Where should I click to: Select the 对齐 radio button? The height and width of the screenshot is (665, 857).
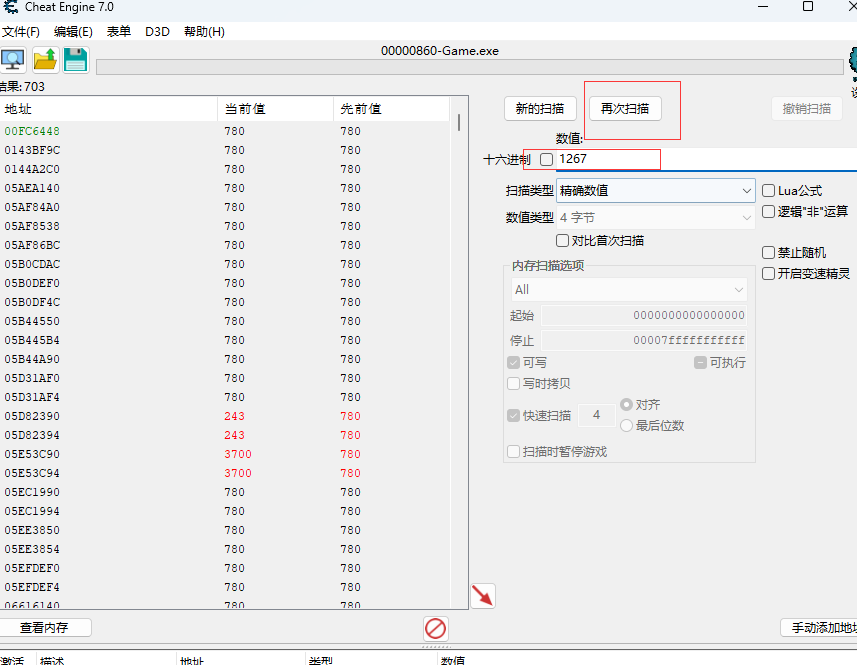(626, 404)
